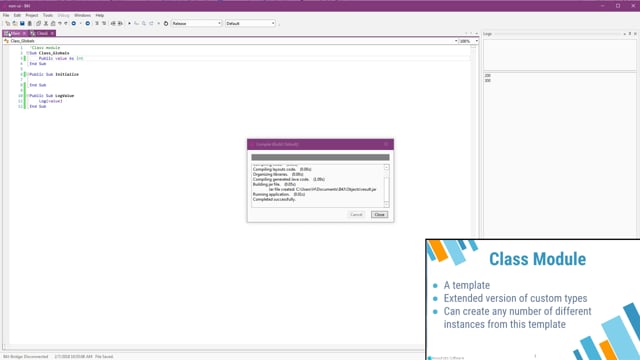Click the Navigate Forward blue arrow icon

tap(87, 24)
